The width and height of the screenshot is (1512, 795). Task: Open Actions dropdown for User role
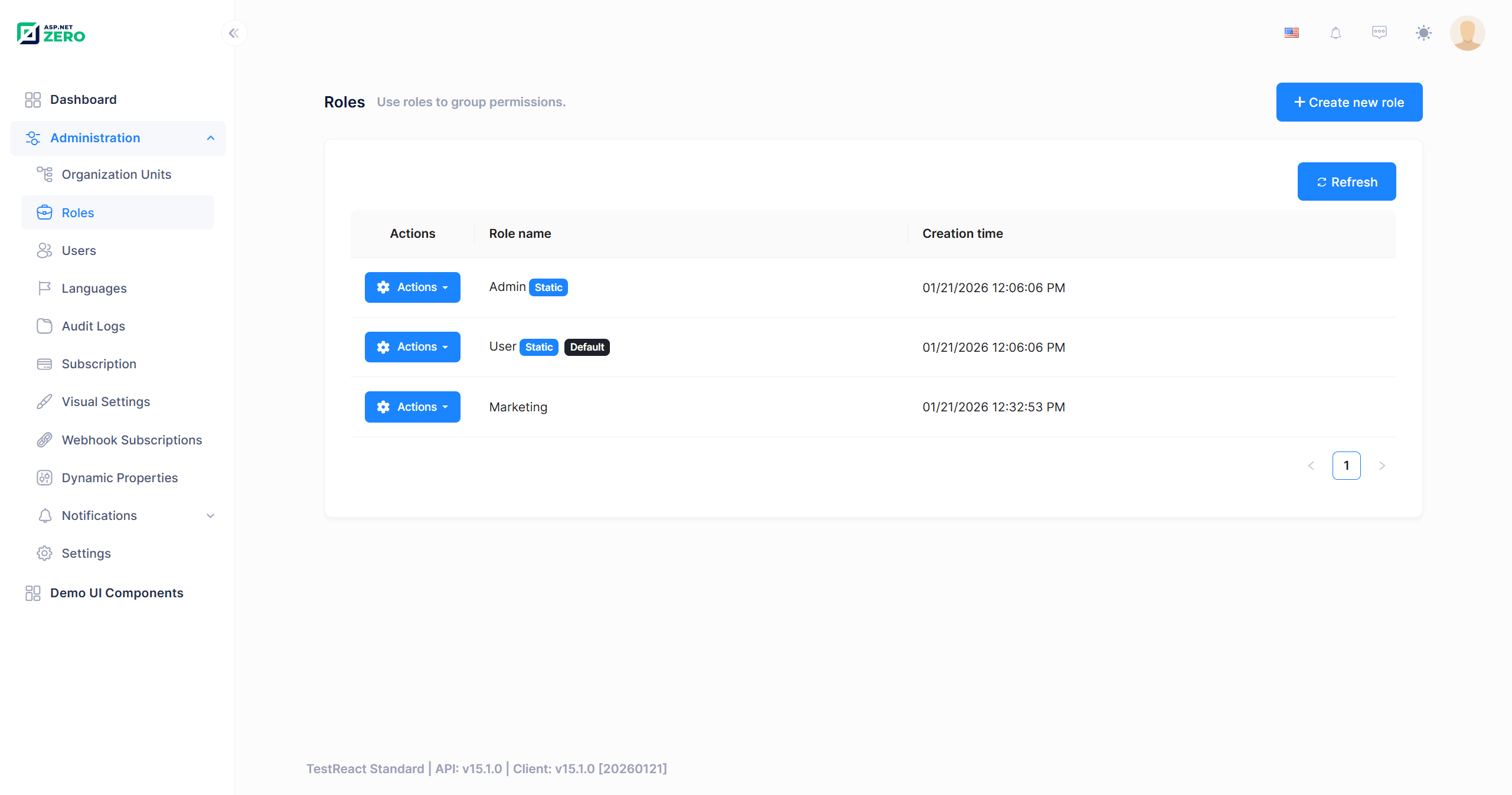tap(413, 347)
